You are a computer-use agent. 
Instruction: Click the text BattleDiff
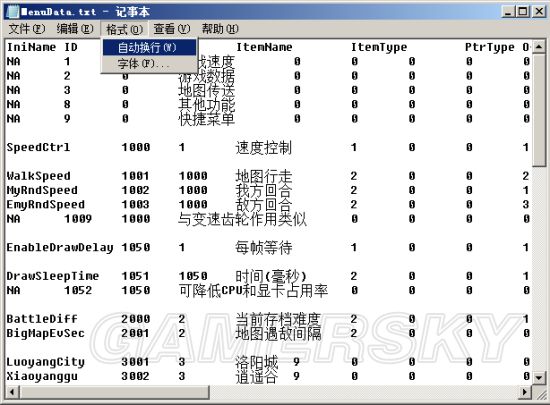pos(42,319)
